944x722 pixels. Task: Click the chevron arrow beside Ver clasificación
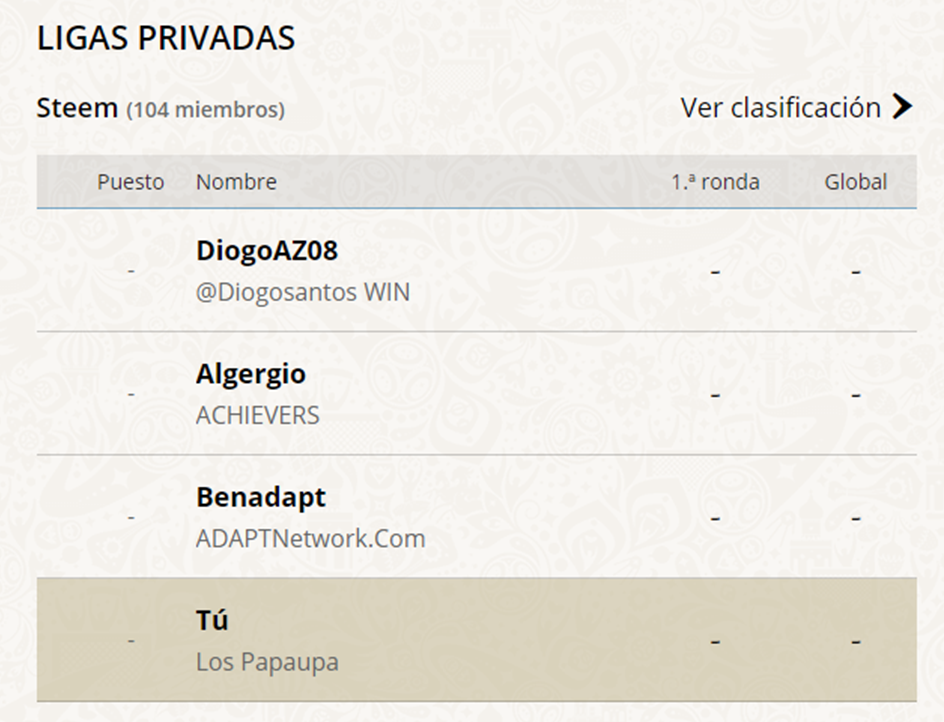pyautogui.click(x=902, y=107)
